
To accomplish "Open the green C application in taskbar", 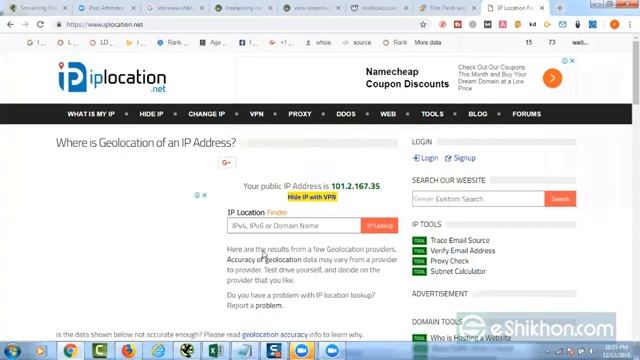I will point(99,351).
